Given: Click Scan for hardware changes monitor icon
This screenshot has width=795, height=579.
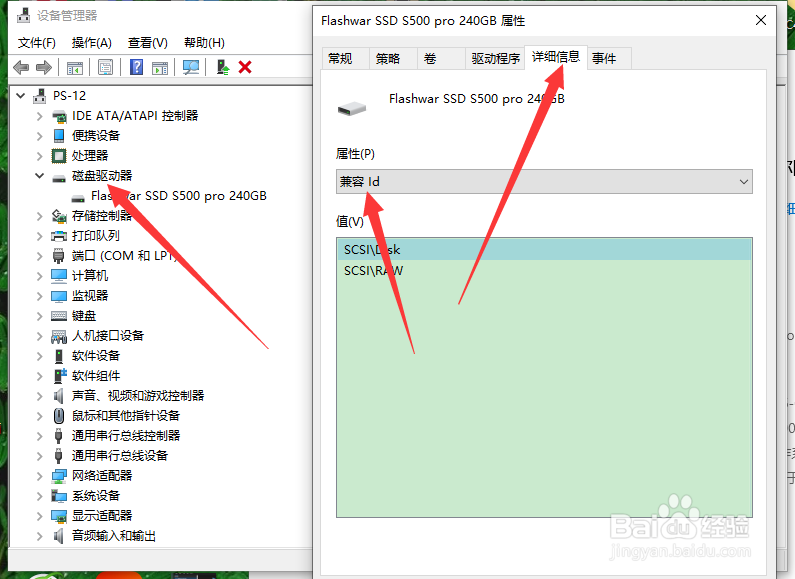Looking at the screenshot, I should pos(191,67).
